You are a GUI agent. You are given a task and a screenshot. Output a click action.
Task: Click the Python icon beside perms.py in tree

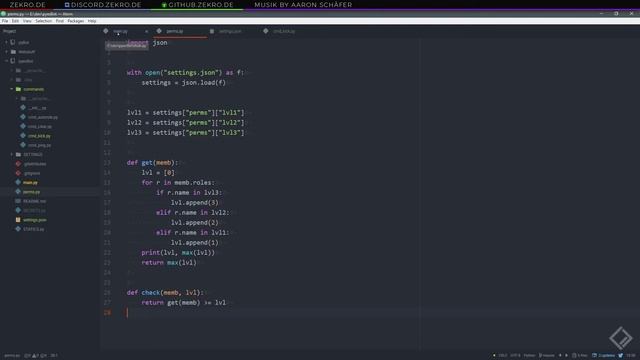pos(18,192)
